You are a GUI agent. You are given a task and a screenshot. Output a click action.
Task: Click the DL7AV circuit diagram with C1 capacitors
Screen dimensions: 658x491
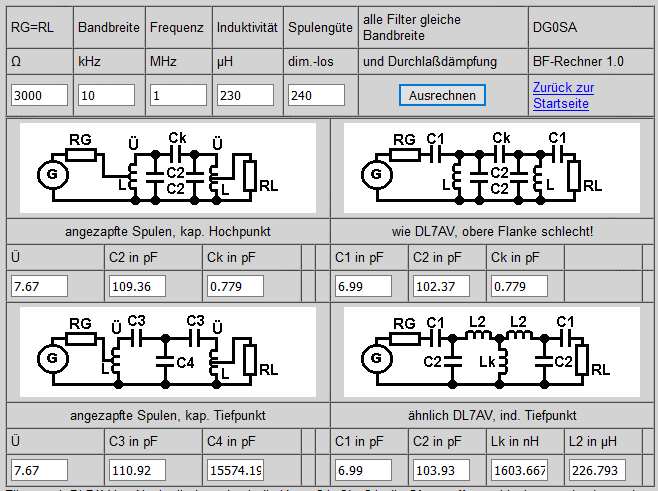(x=492, y=168)
